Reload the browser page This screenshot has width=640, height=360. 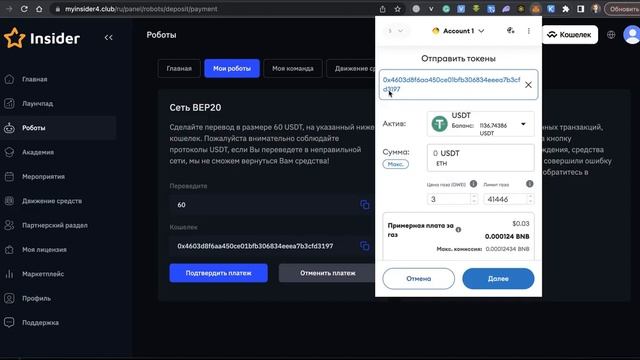(x=24, y=9)
